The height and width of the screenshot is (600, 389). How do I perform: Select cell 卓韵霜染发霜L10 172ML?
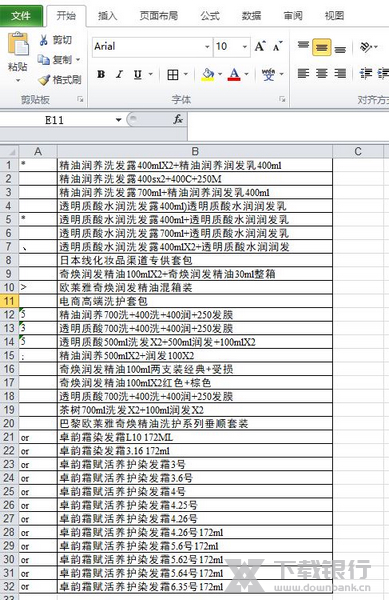195,437
